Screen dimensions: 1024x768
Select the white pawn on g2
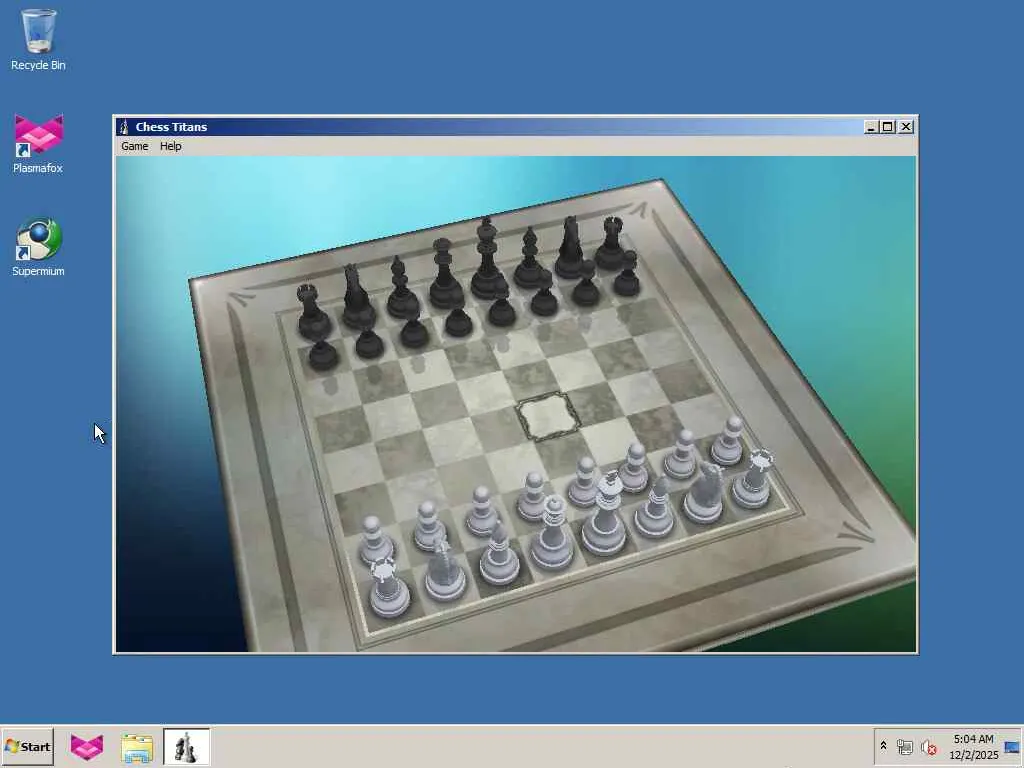coord(681,455)
